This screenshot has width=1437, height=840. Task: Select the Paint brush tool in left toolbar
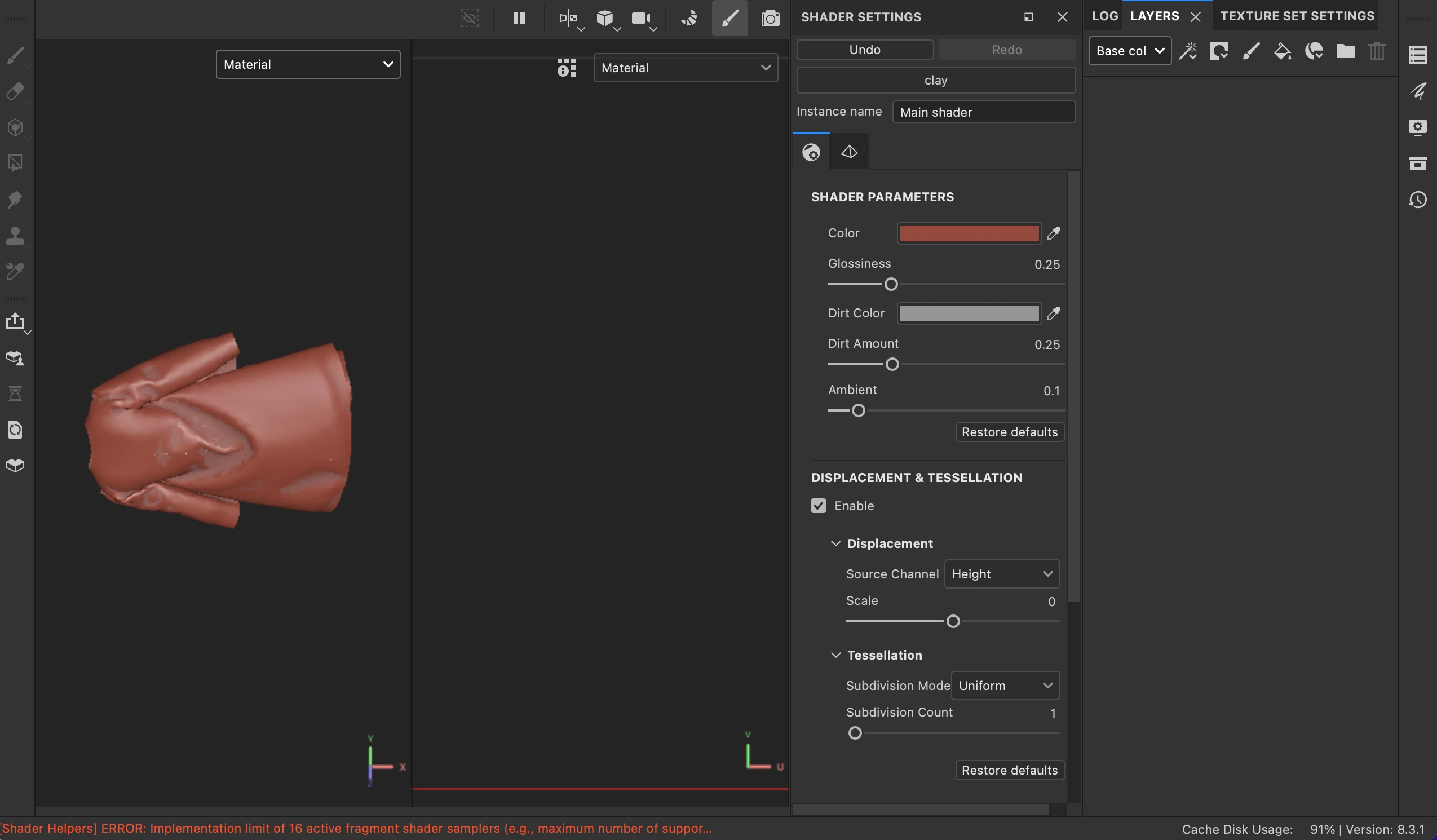click(15, 55)
